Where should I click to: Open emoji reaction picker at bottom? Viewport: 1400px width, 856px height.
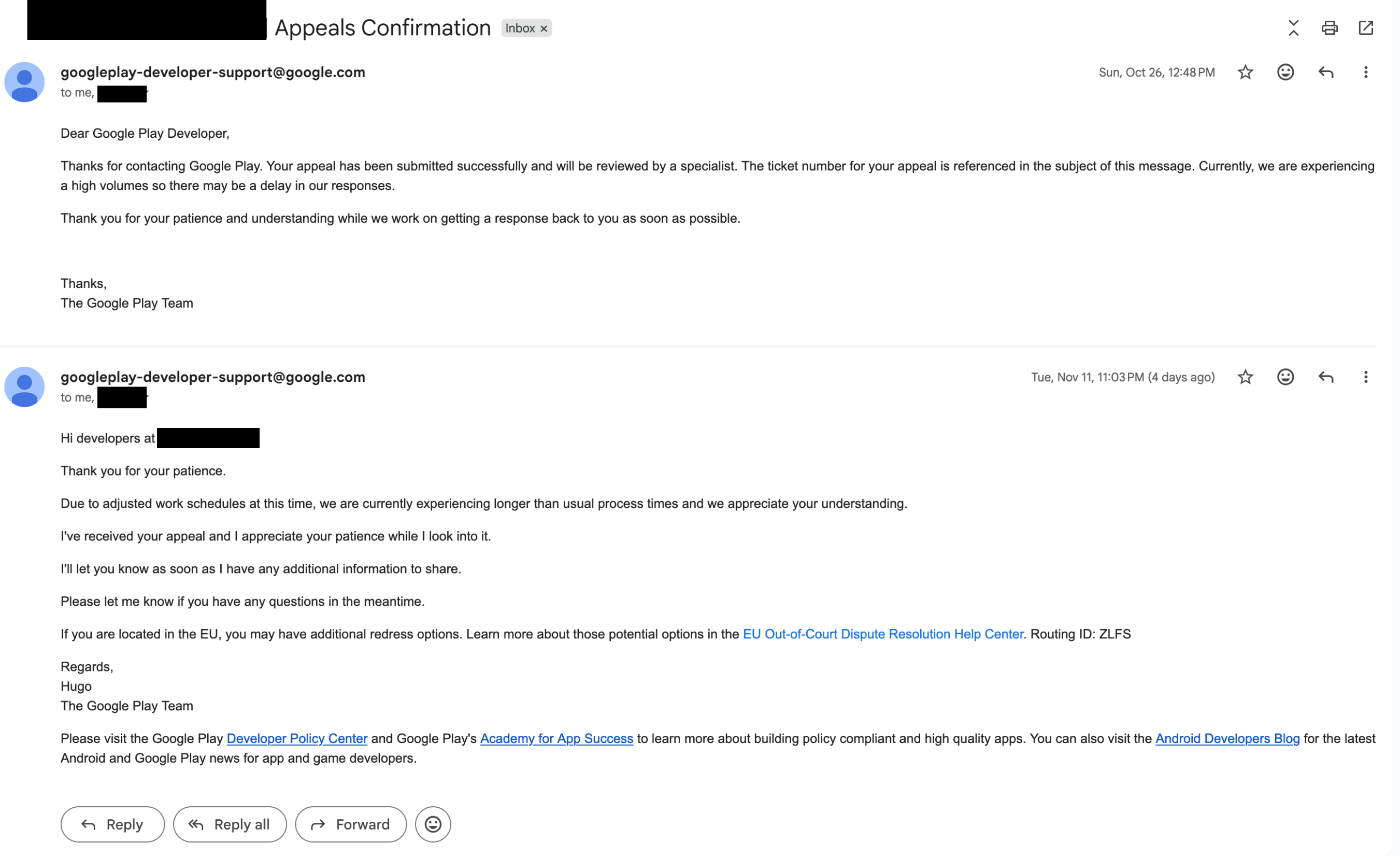(x=433, y=824)
